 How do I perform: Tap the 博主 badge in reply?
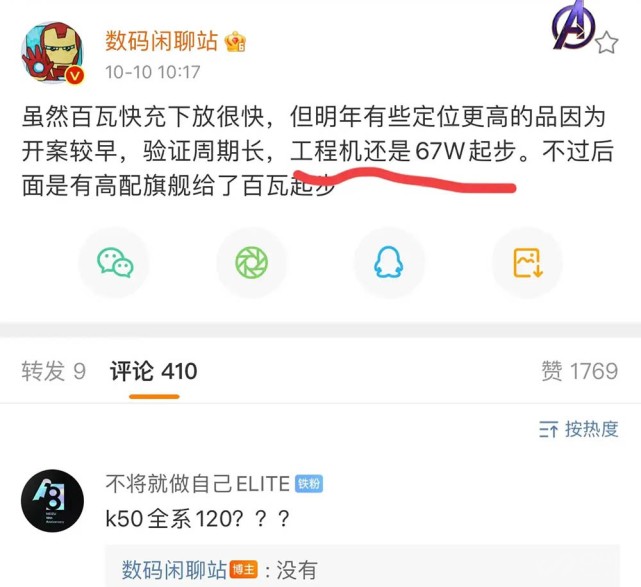(244, 570)
